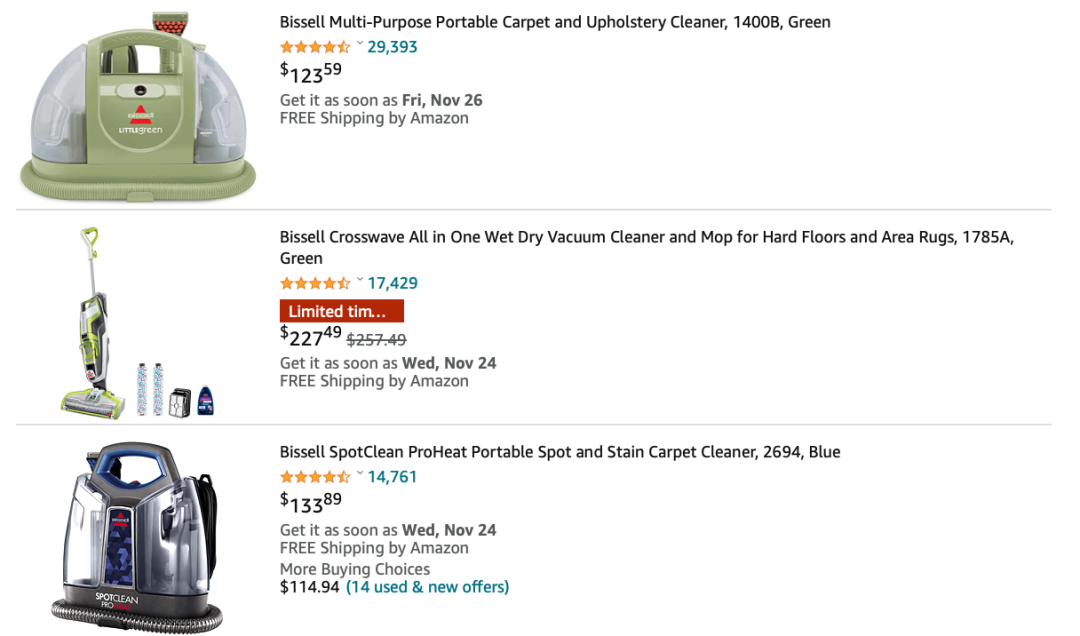1080x636 pixels.
Task: Open the green Bissell Little Green product image
Action: tap(138, 105)
